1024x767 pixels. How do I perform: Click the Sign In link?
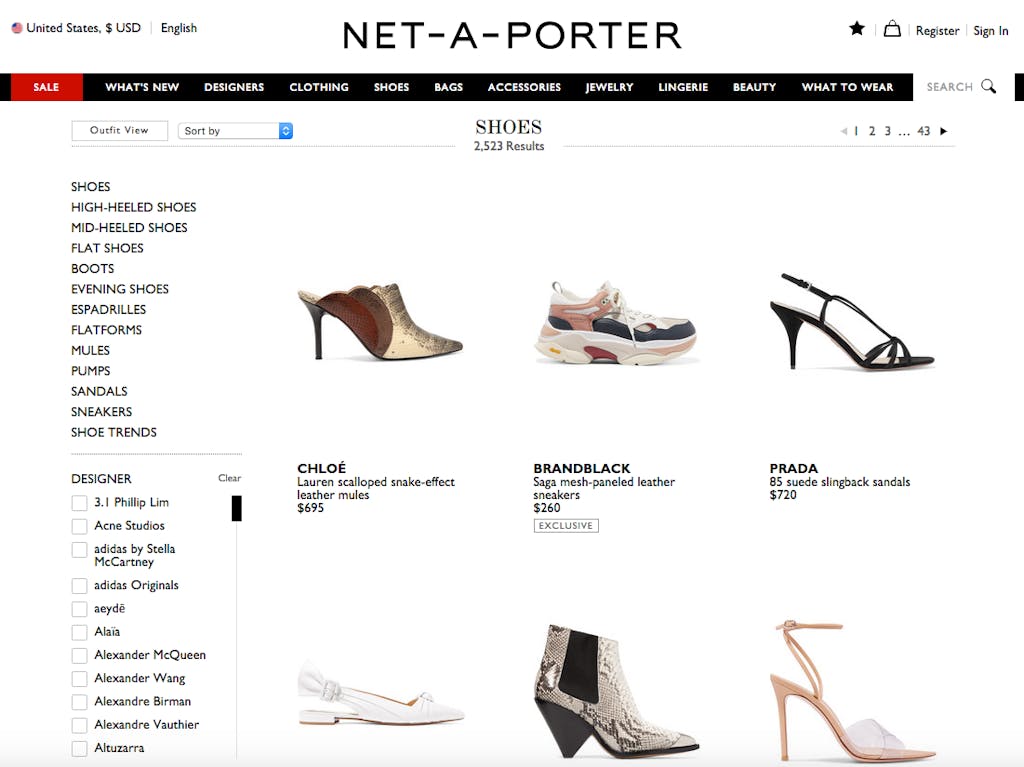point(991,31)
